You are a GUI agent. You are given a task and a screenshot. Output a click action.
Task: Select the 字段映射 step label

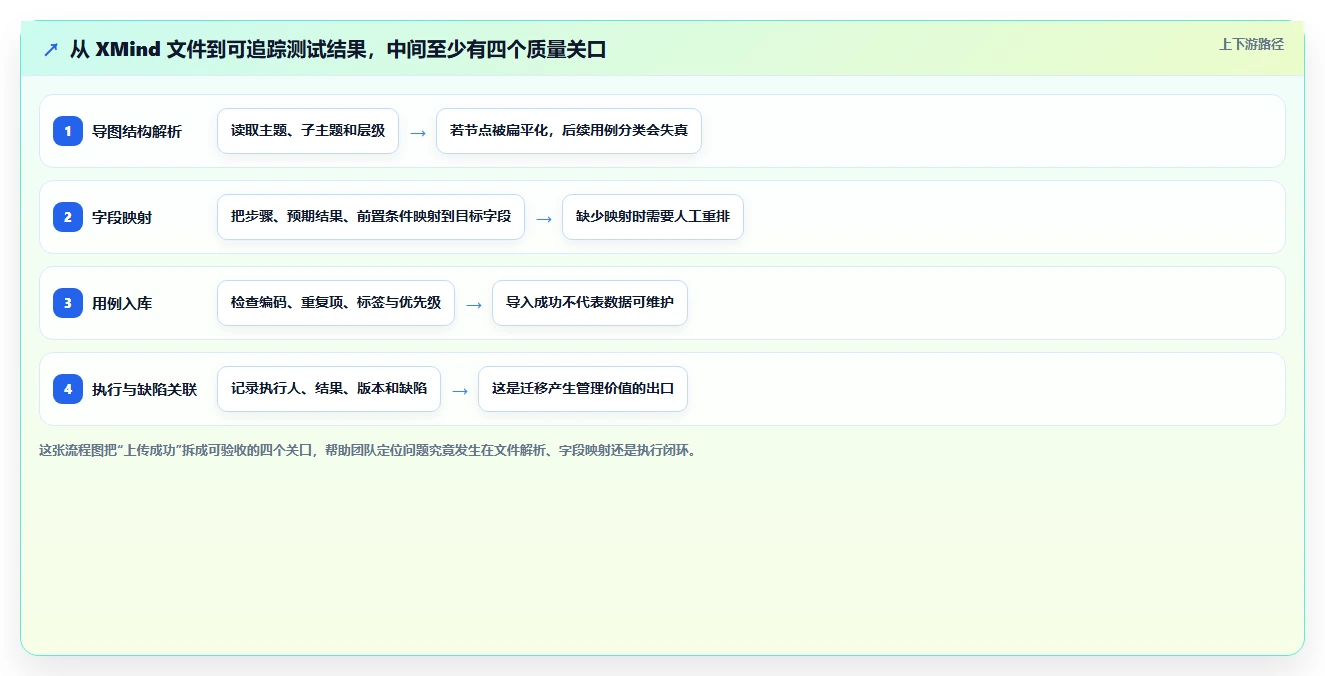pyautogui.click(x=122, y=217)
